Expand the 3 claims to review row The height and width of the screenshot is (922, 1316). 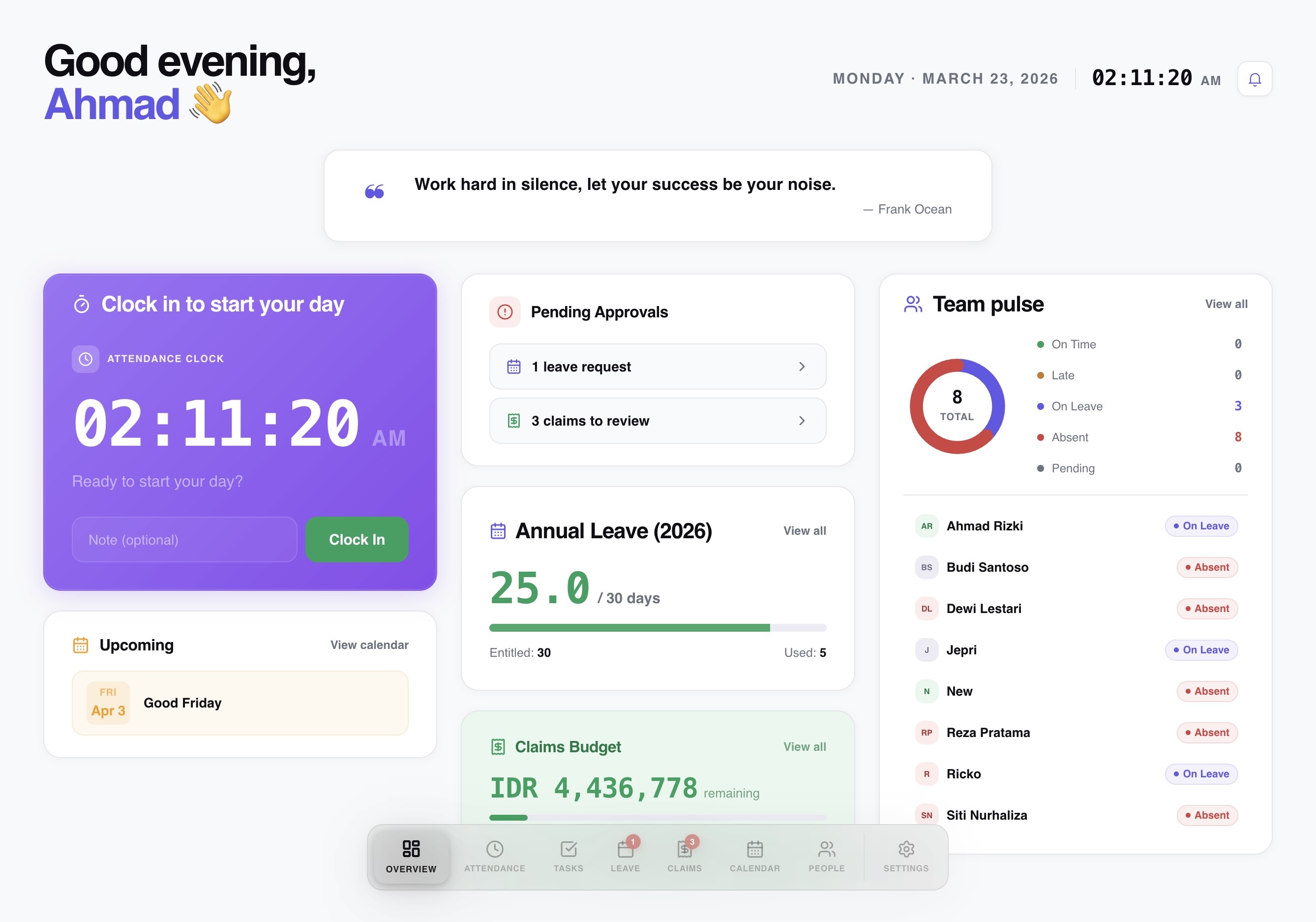[657, 421]
